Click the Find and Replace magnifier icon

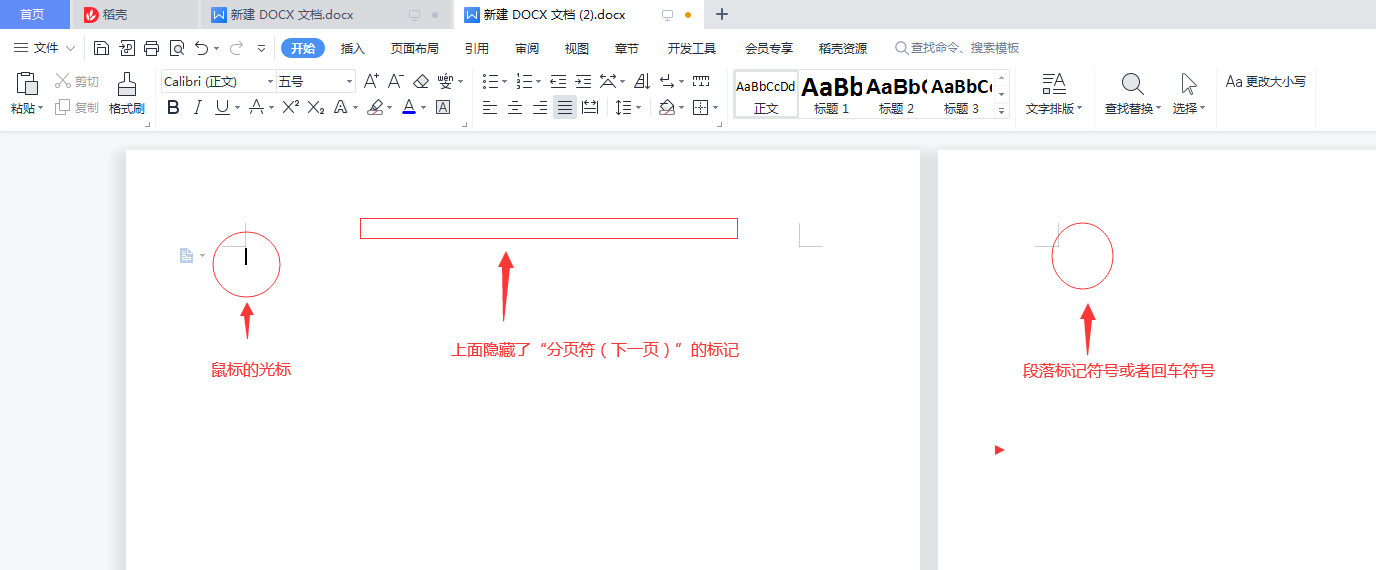coord(1132,84)
